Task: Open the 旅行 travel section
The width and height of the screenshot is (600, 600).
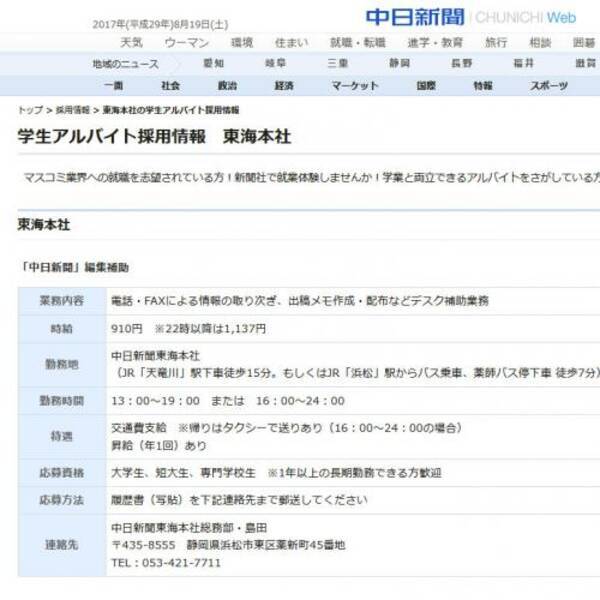Action: pos(496,43)
